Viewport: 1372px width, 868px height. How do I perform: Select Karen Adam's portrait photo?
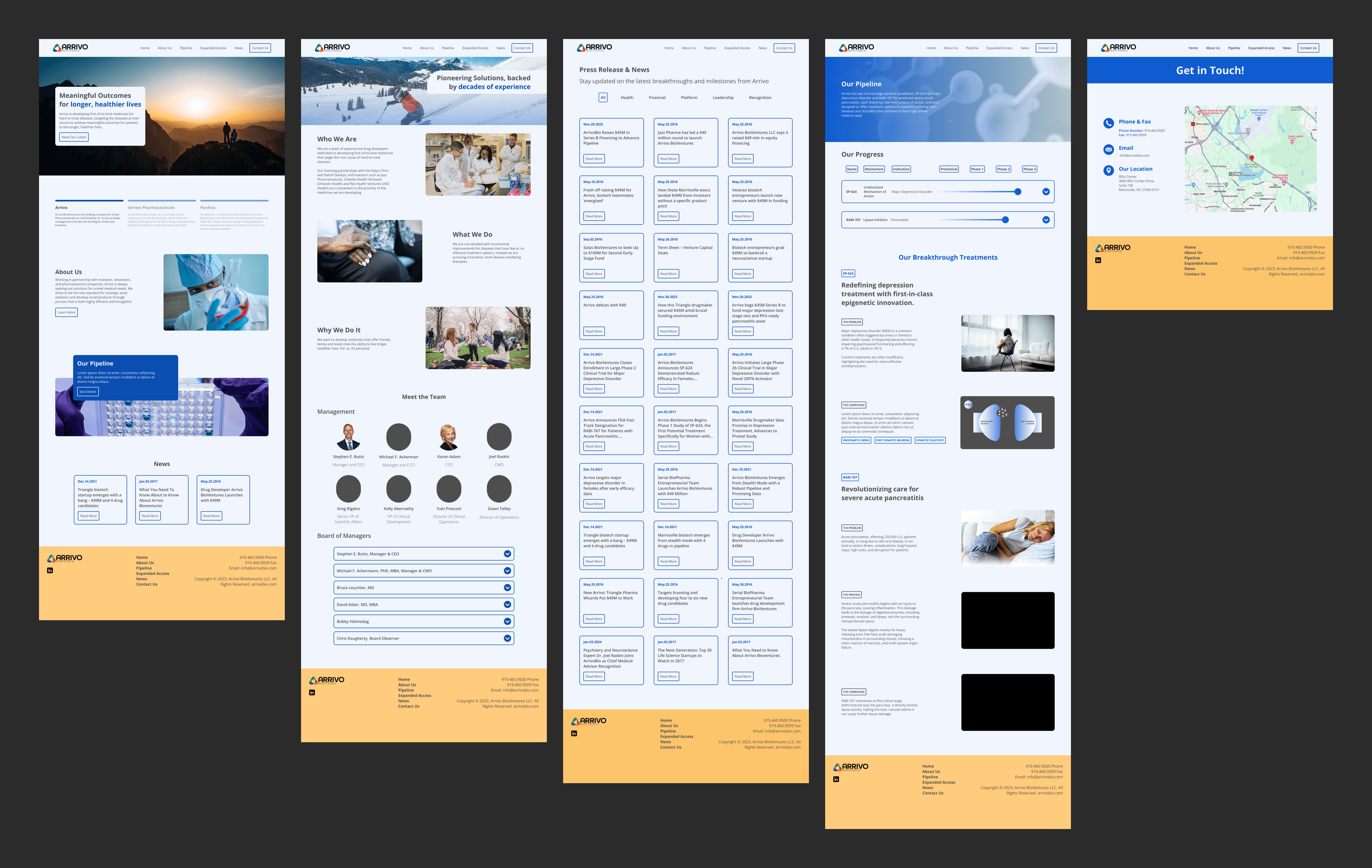[449, 437]
